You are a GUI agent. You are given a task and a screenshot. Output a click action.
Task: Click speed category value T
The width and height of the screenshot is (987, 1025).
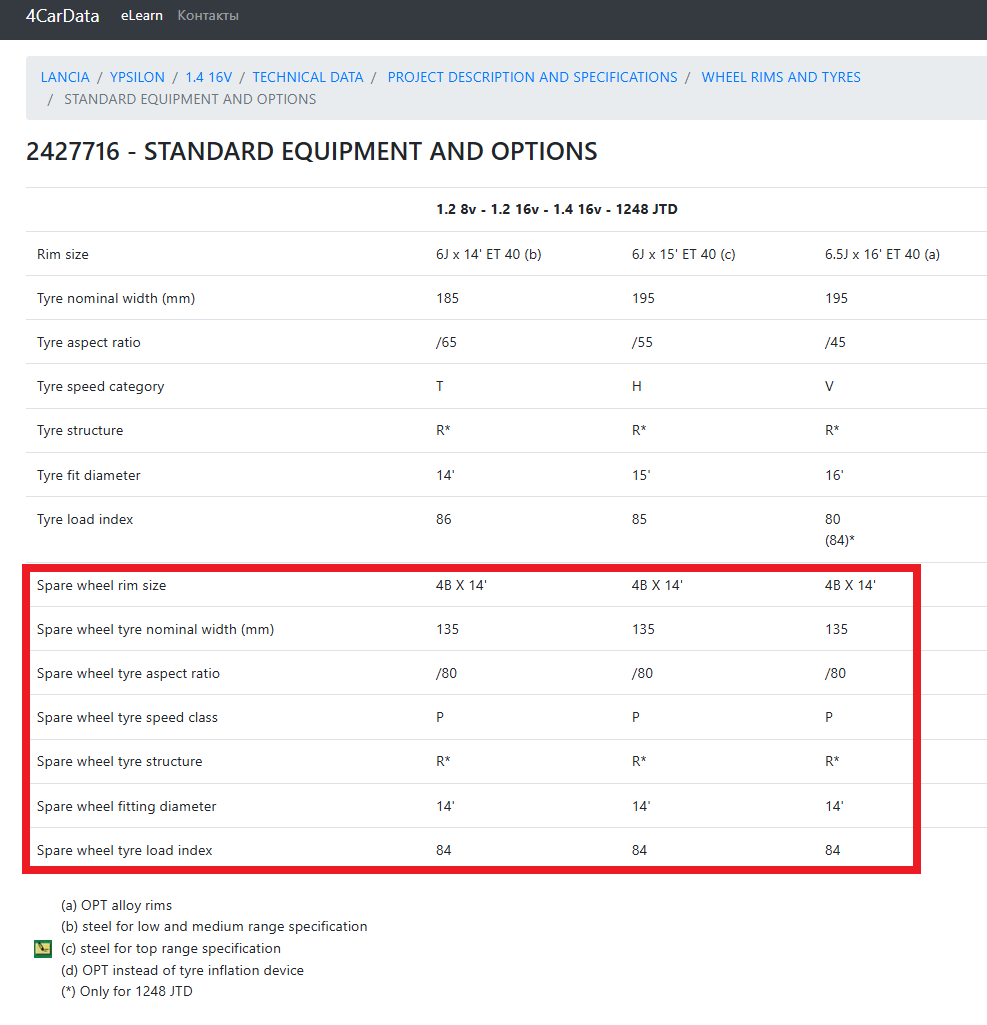[440, 386]
